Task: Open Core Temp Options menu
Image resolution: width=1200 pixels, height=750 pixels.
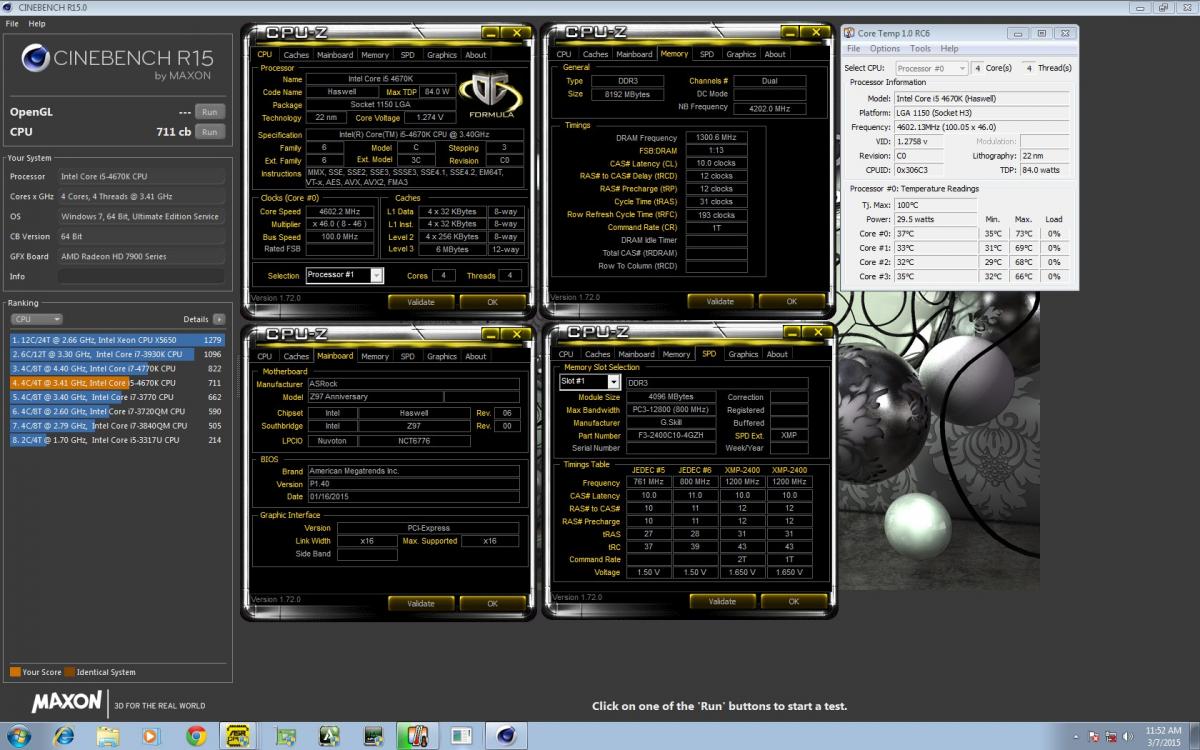Action: point(885,48)
